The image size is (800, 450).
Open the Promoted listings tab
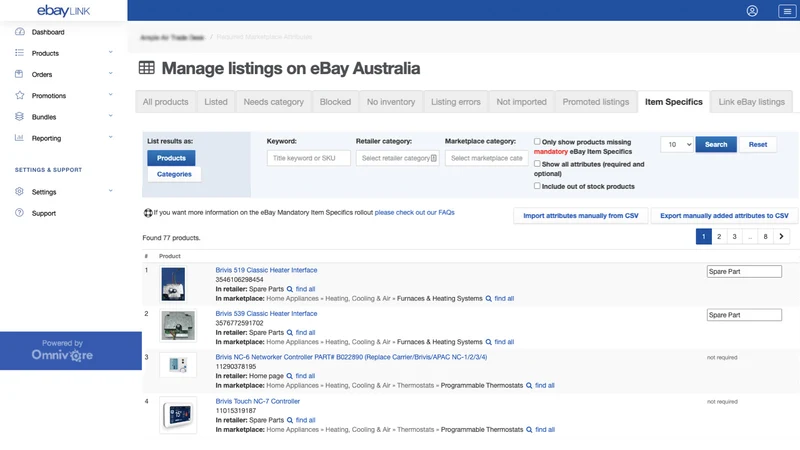[x=596, y=102]
